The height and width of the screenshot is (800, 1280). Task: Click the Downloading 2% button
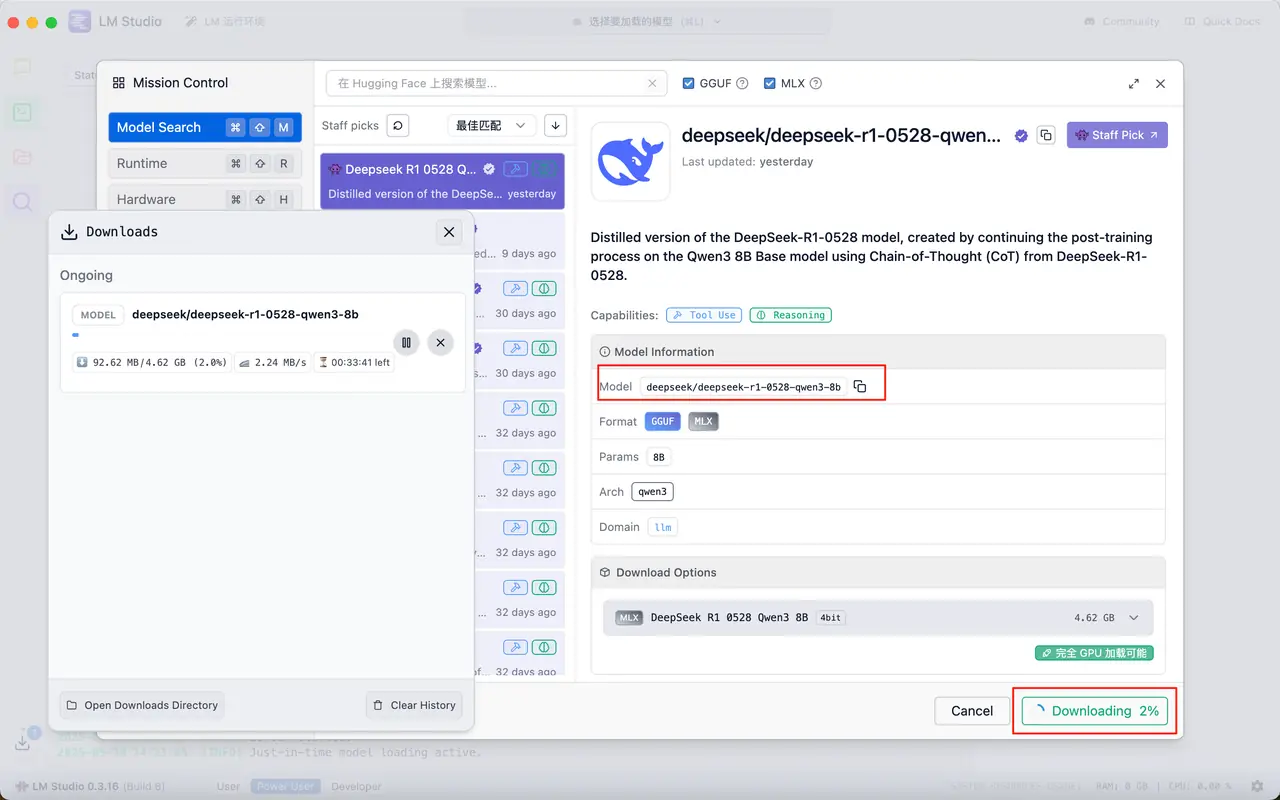click(1095, 711)
